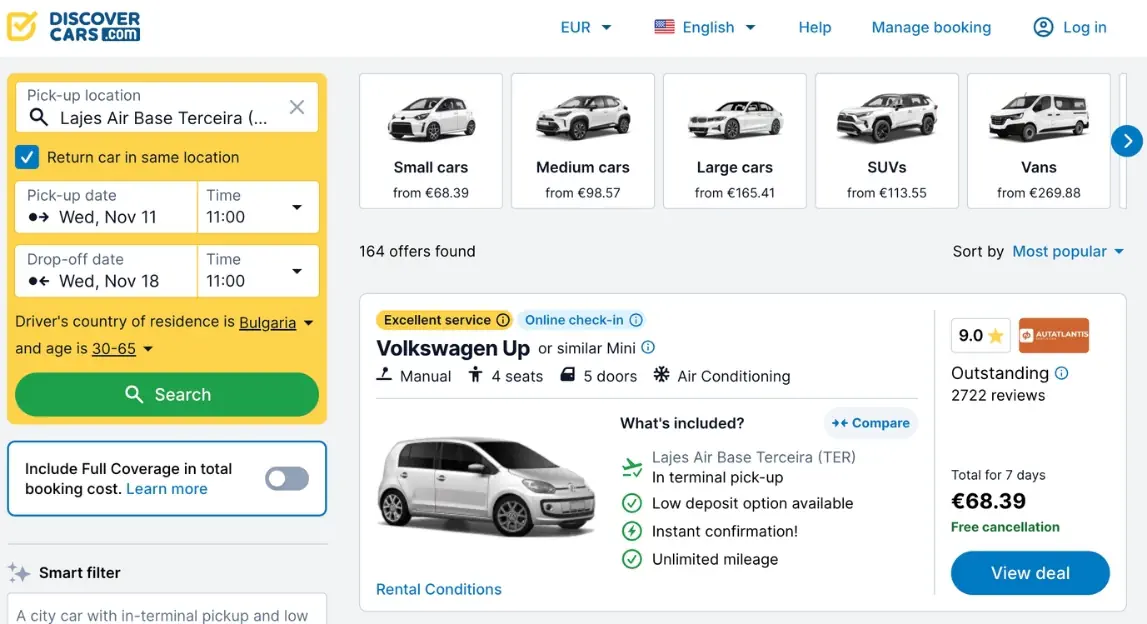Toggle Include Full Coverage switch
This screenshot has height=624, width=1147.
tap(287, 479)
